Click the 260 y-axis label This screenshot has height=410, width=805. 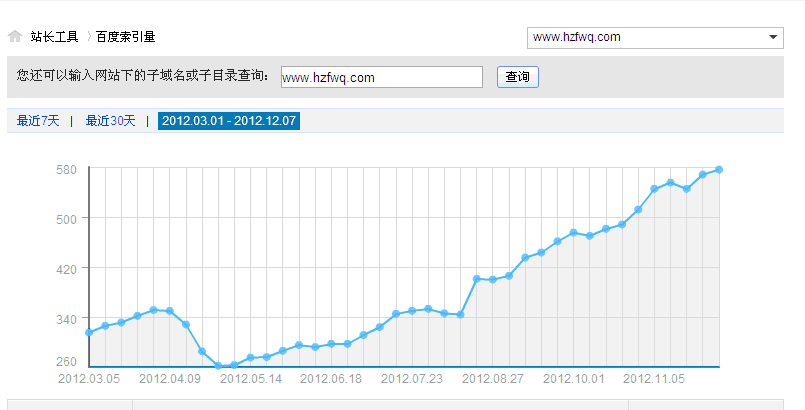coord(66,362)
